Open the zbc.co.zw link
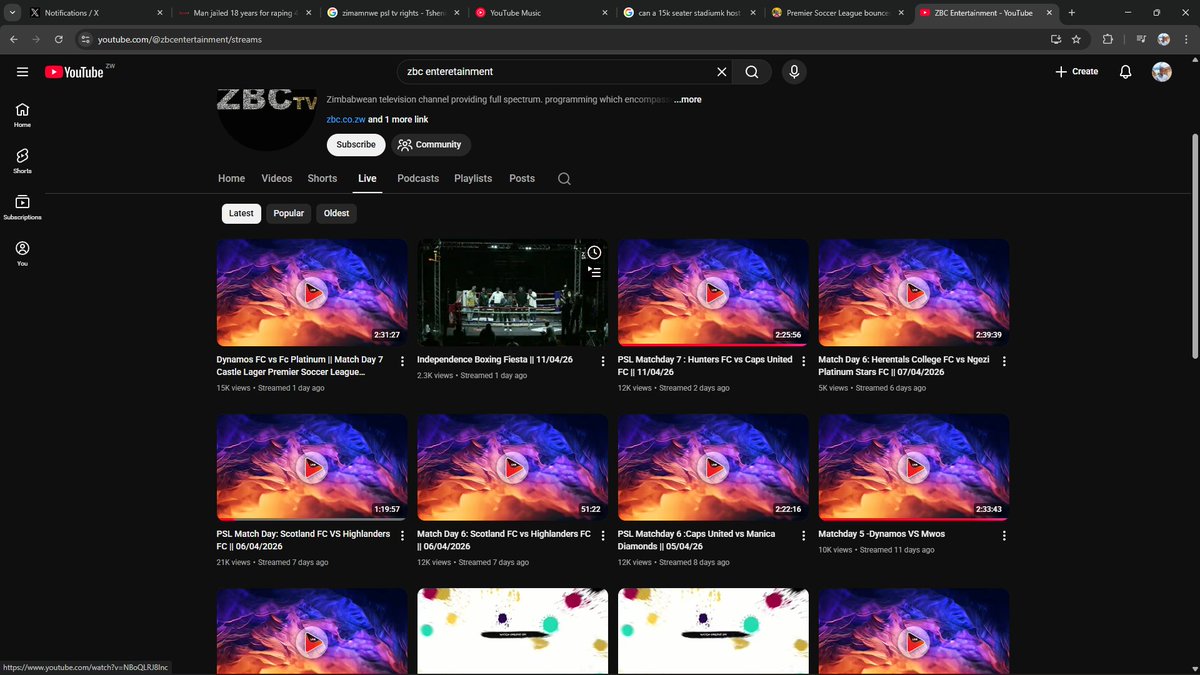 tap(345, 120)
